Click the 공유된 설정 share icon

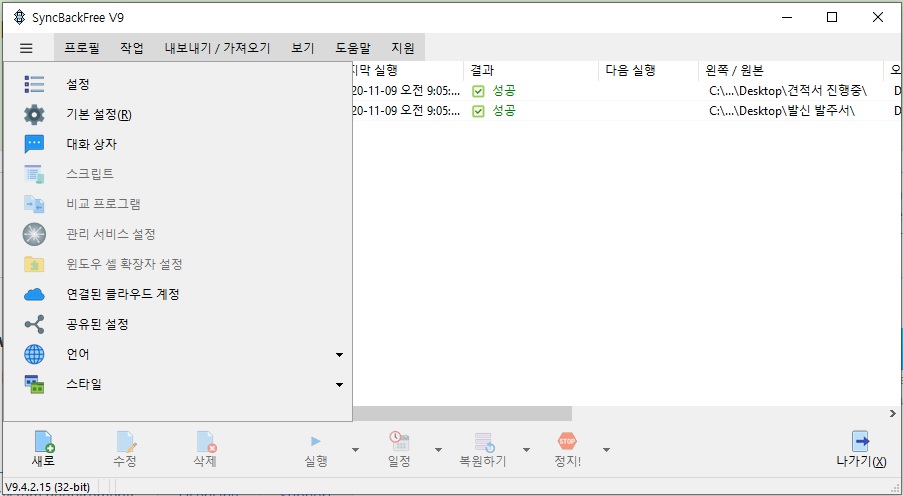point(34,324)
